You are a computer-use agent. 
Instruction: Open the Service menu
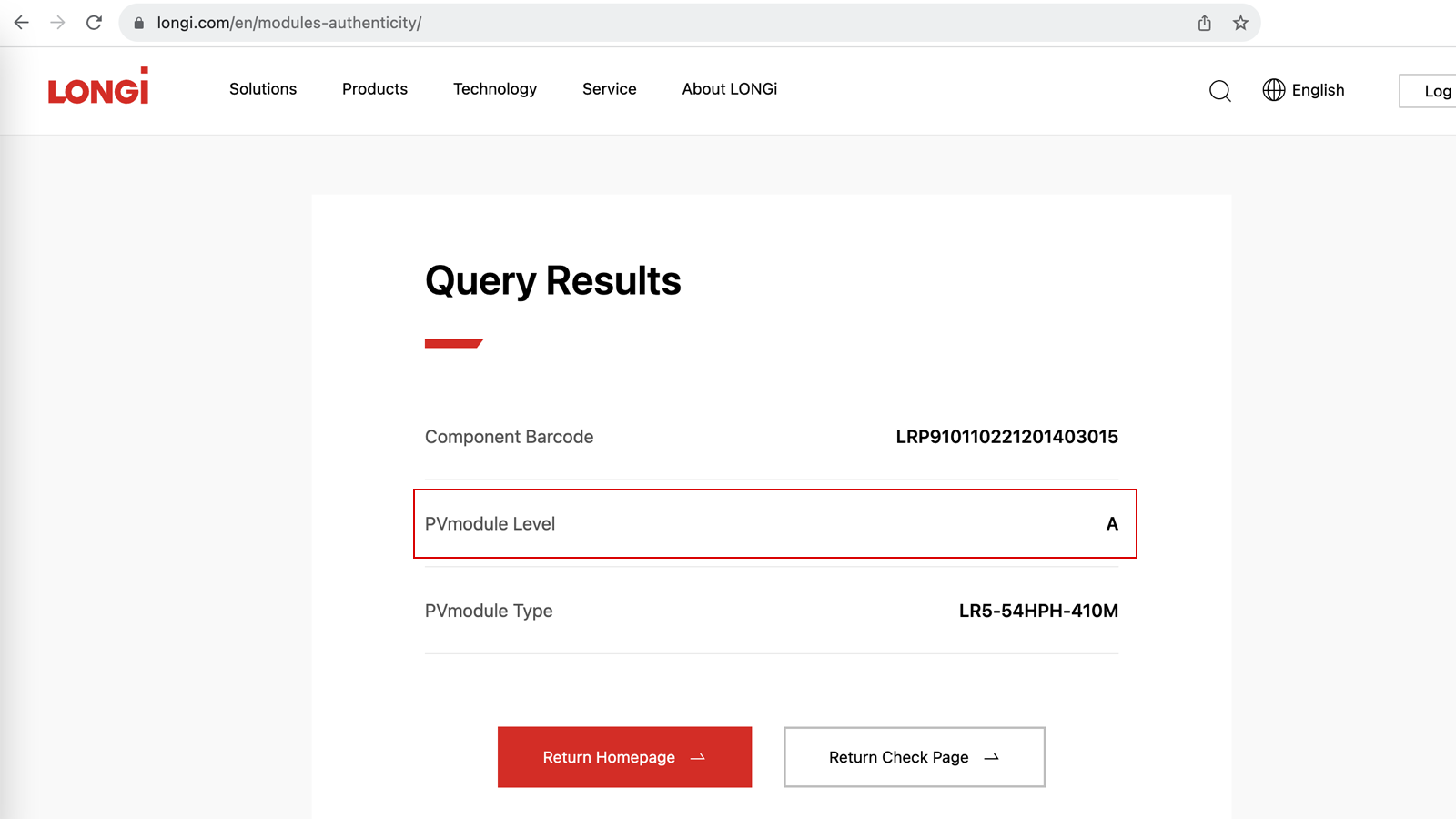(610, 89)
